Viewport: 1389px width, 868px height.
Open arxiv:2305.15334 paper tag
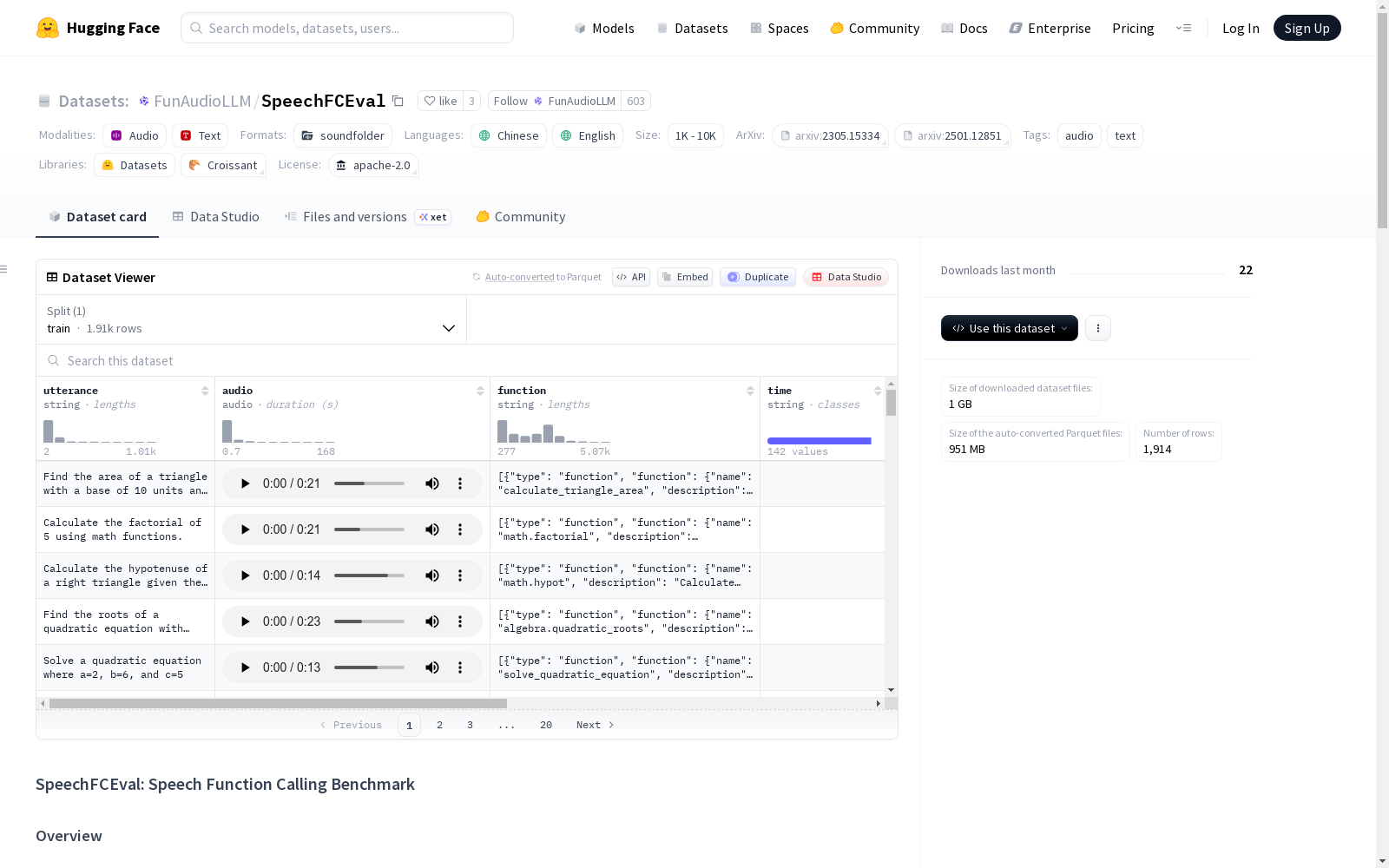pyautogui.click(x=830, y=135)
